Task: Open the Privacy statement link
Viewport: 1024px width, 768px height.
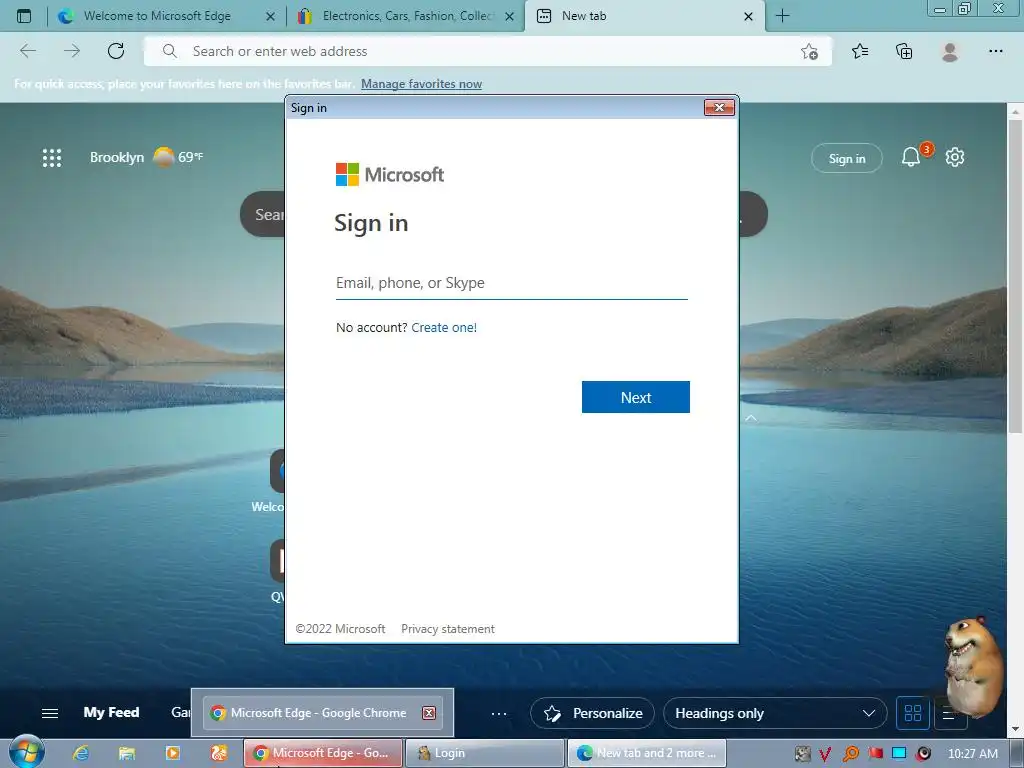Action: 447,629
